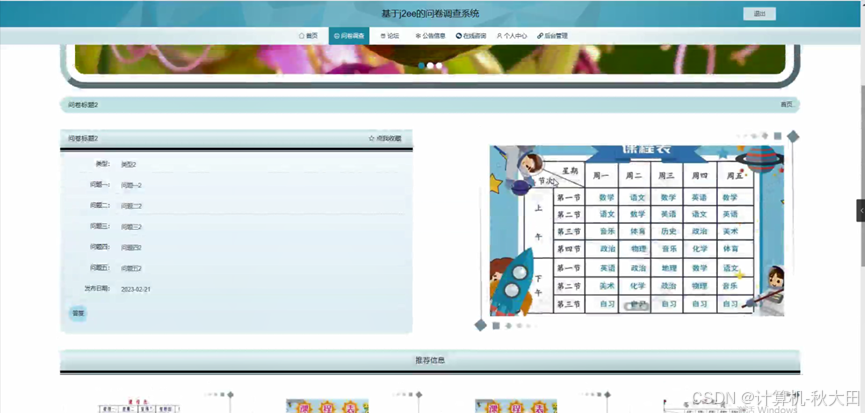
Task: Open the right-edge side panel arrow
Action: click(861, 211)
